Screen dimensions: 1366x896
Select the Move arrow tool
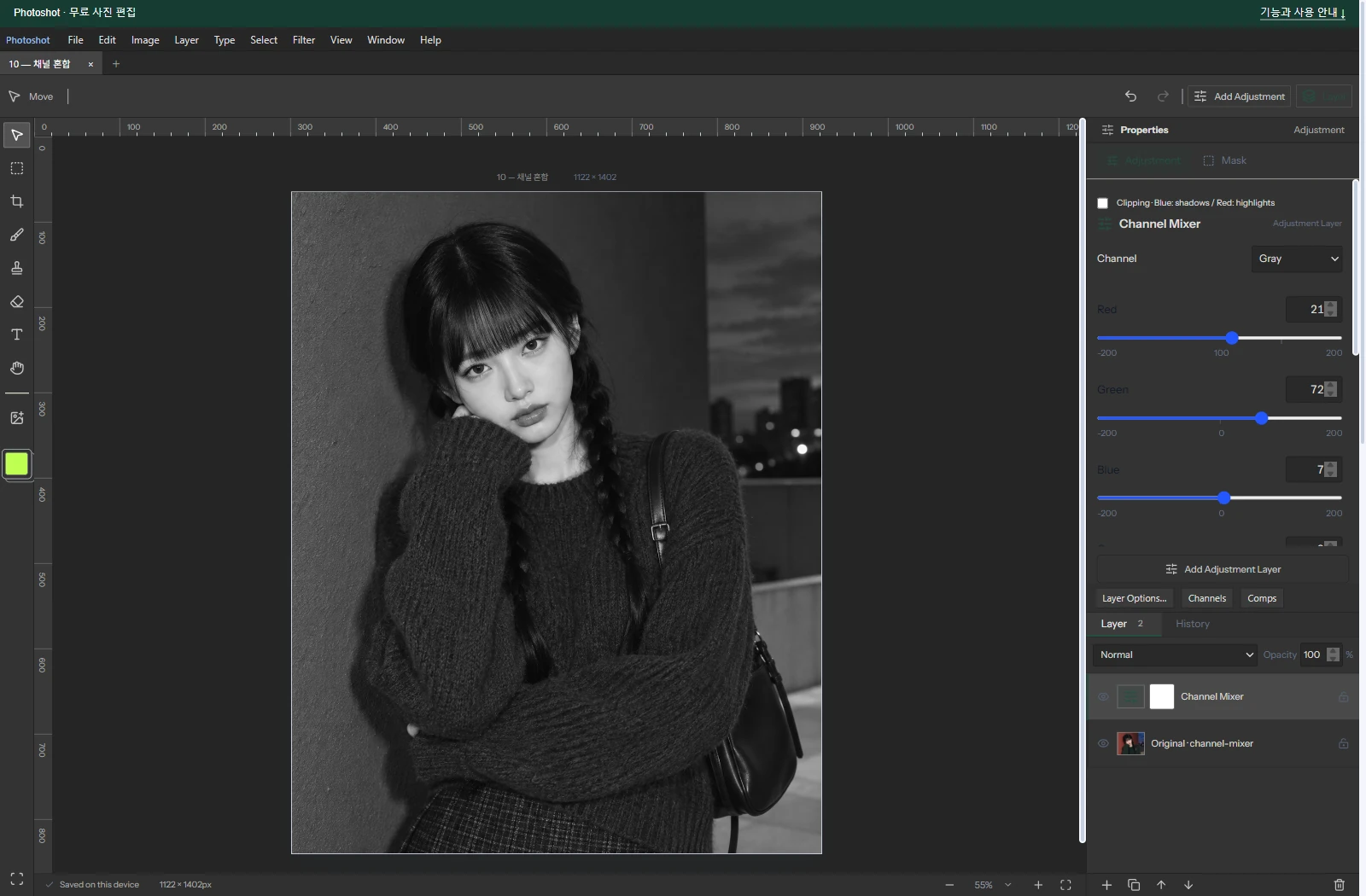click(x=16, y=135)
